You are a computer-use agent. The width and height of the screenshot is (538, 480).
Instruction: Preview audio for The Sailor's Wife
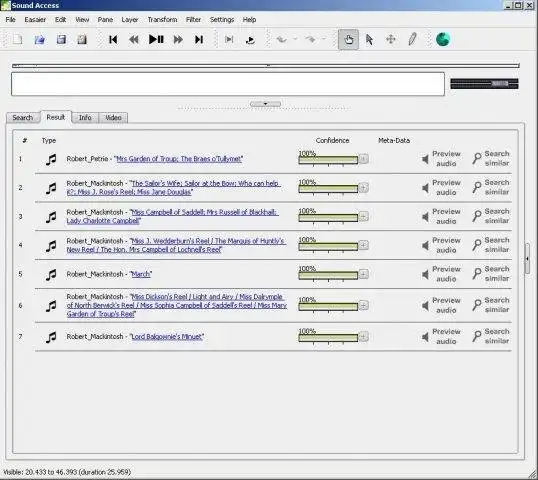coord(441,188)
